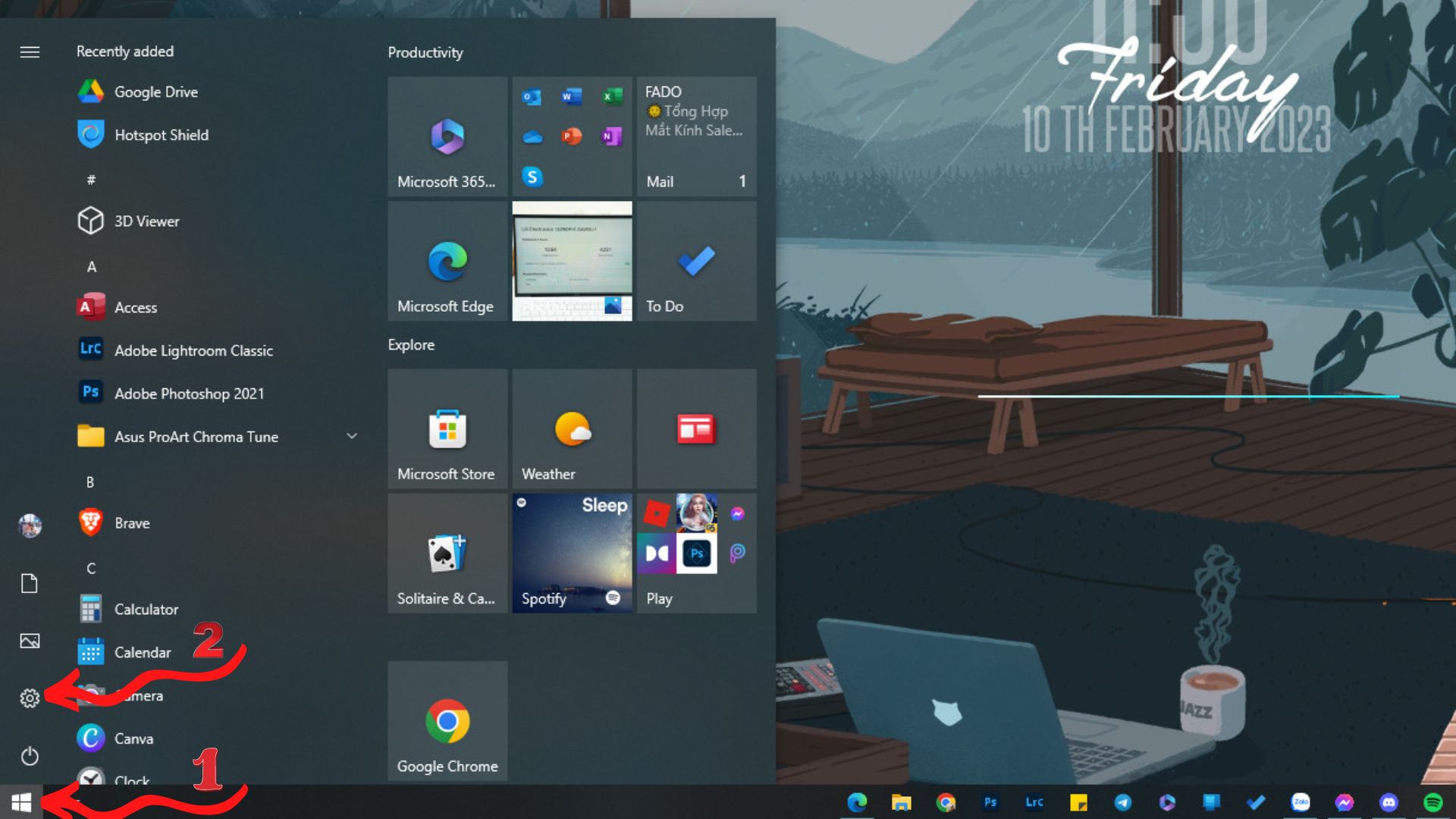Expand Asus ProArt Chroma Tune folder chevron
The height and width of the screenshot is (819, 1456).
tap(352, 436)
